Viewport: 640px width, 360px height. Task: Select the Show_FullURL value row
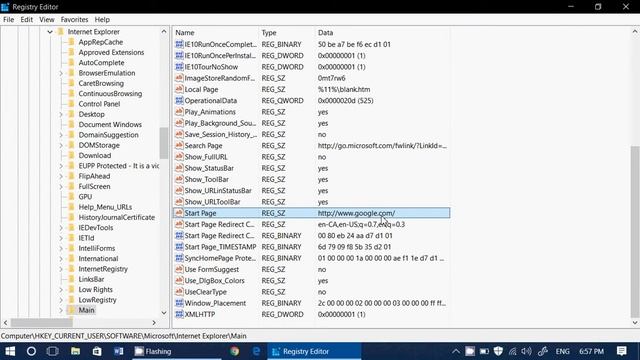[311, 157]
